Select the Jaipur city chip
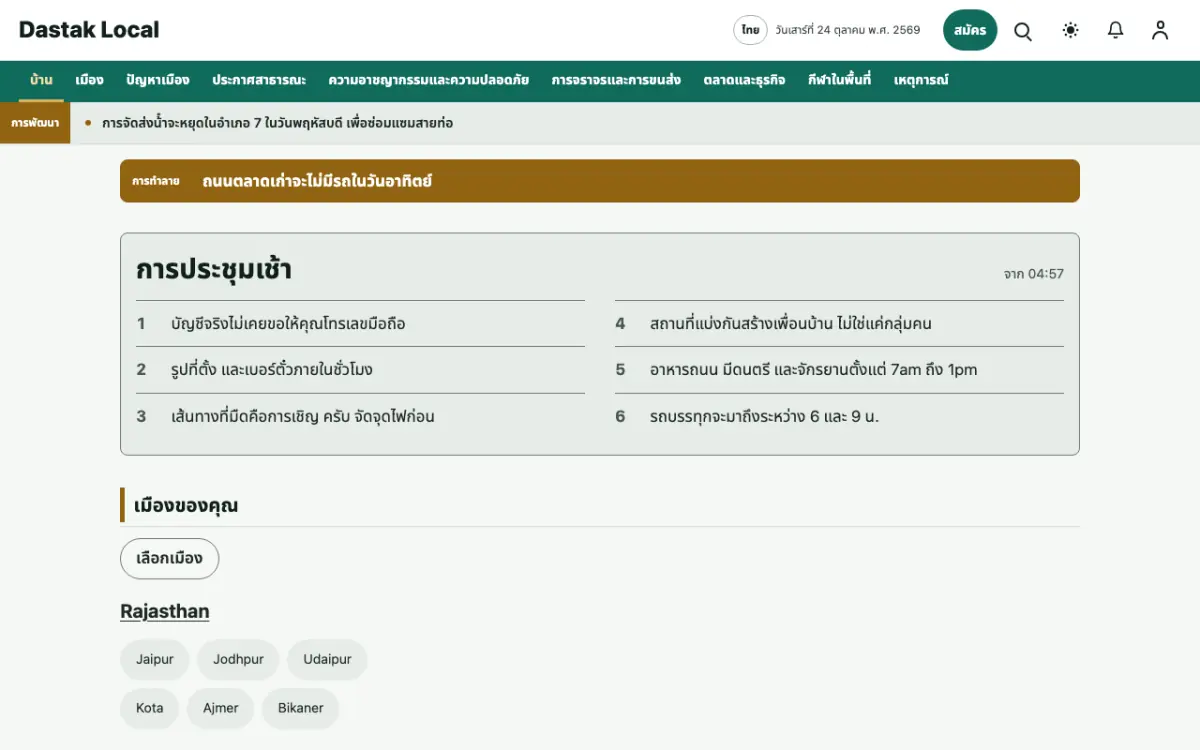1200x750 pixels. tap(155, 660)
